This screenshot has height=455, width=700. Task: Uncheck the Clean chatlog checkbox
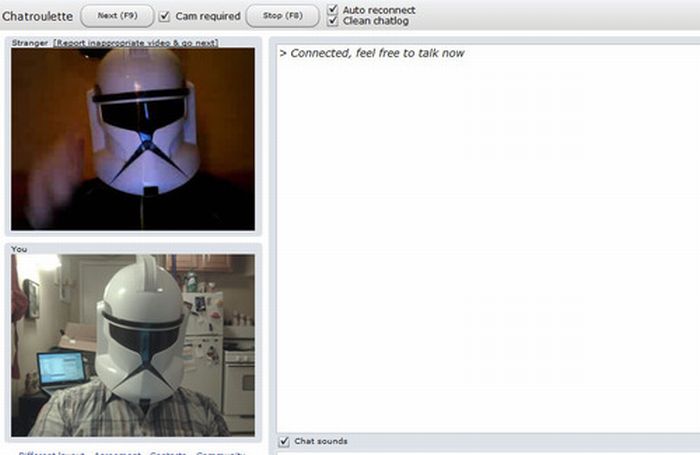(x=333, y=21)
